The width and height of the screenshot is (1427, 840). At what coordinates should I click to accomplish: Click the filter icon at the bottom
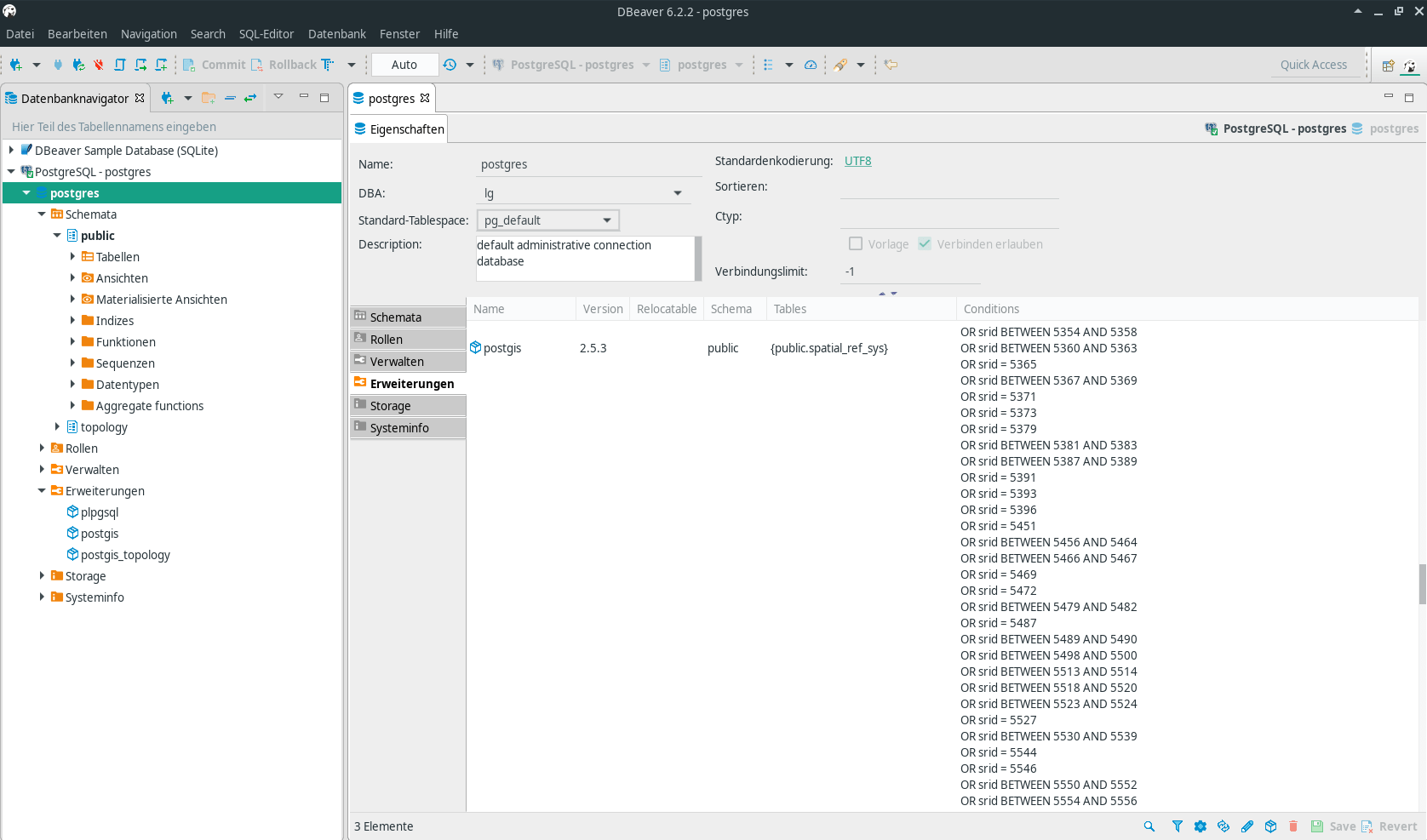[1178, 826]
